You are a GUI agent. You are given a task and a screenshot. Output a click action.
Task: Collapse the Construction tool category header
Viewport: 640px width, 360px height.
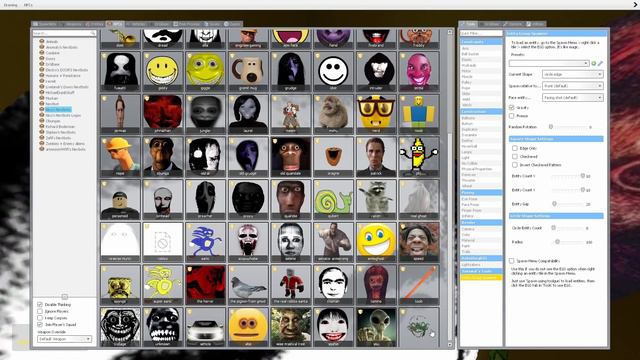(481, 111)
